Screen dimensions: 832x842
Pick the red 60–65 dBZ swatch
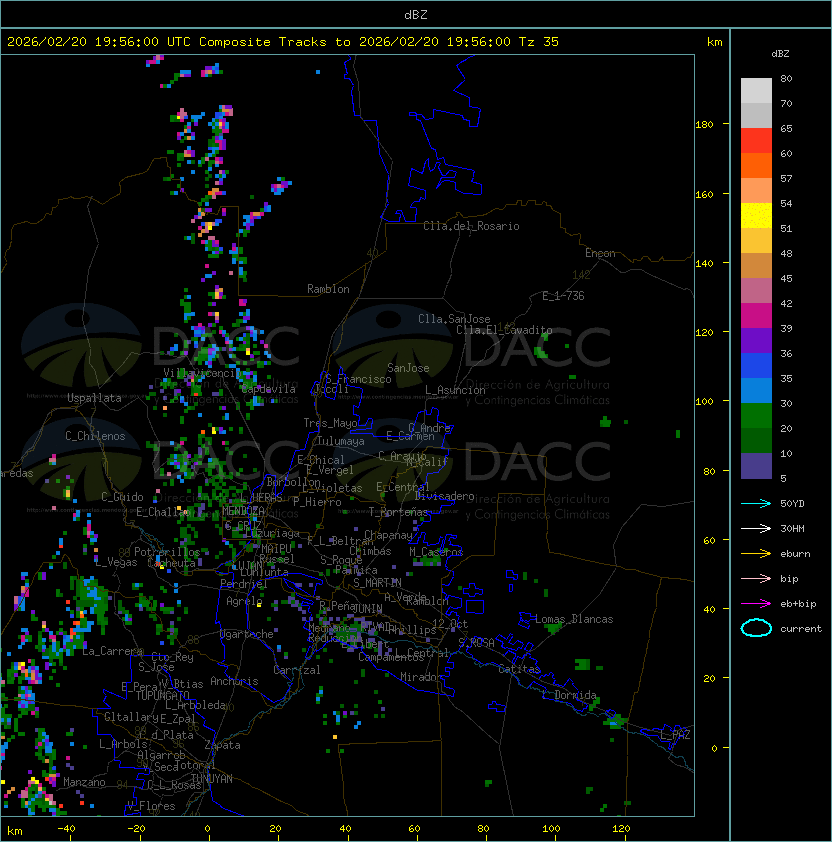pyautogui.click(x=756, y=140)
